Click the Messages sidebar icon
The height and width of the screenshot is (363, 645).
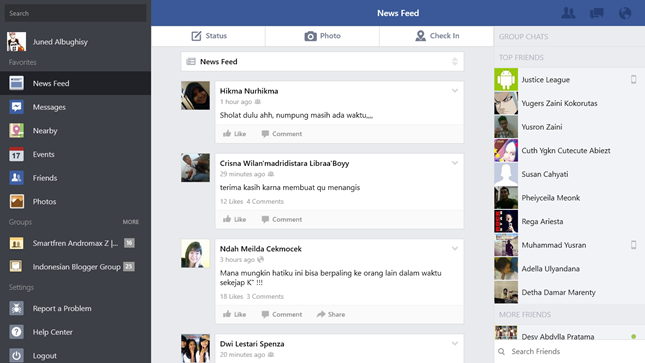pos(16,107)
